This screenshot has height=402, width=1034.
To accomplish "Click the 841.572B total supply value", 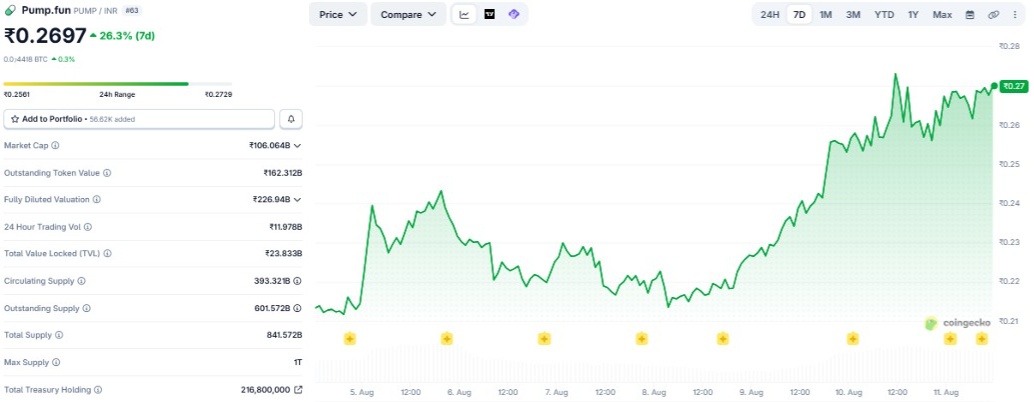I will 284,335.
